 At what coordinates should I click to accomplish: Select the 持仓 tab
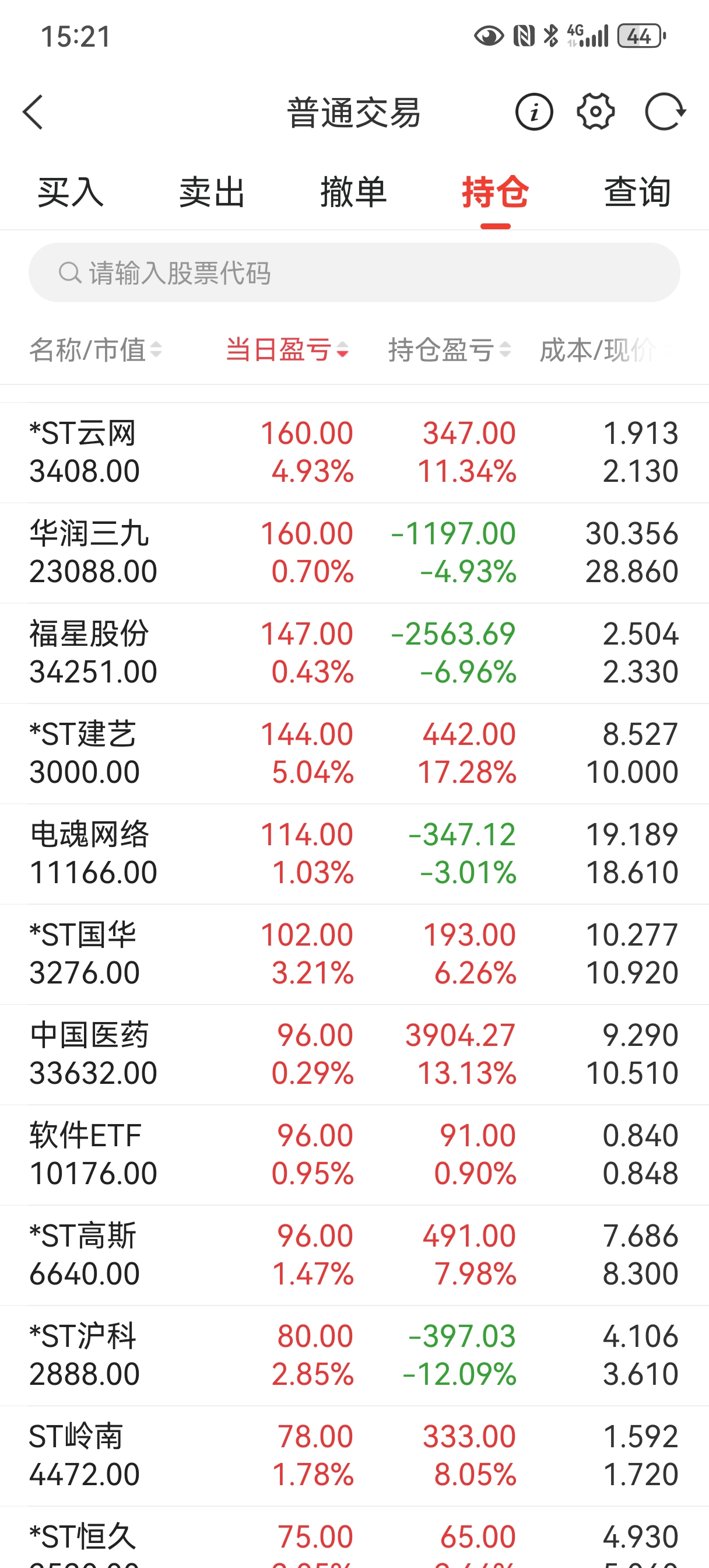496,192
